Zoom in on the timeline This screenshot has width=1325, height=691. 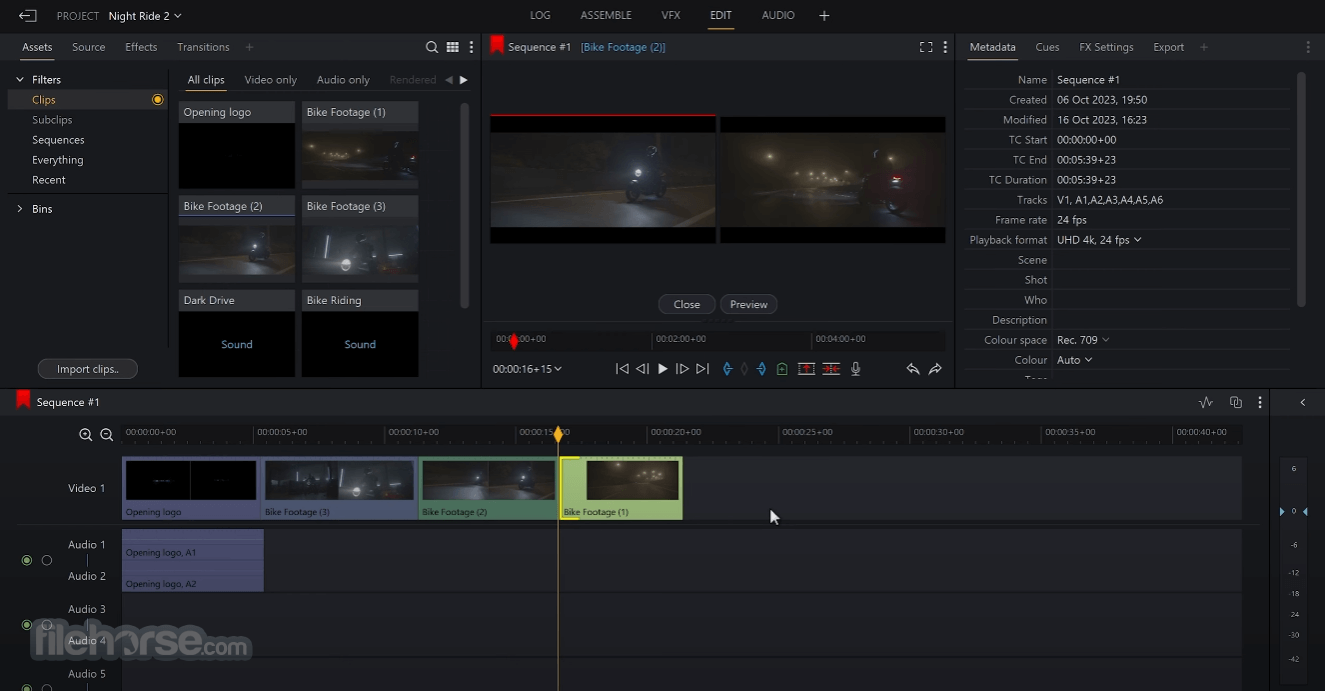click(x=86, y=435)
